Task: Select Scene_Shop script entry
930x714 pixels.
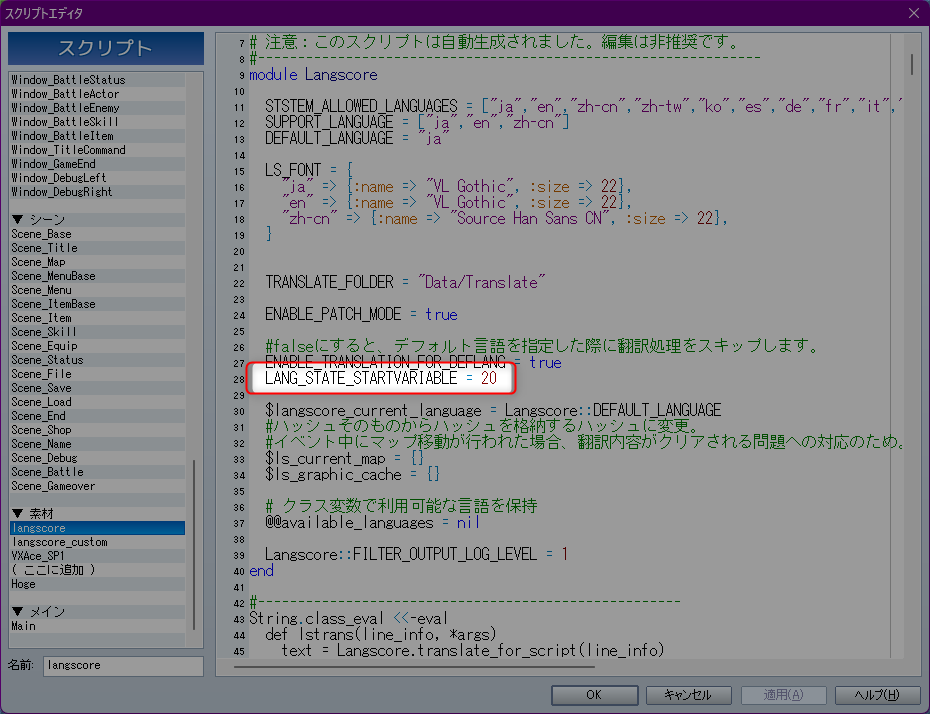Action: pyautogui.click(x=98, y=430)
